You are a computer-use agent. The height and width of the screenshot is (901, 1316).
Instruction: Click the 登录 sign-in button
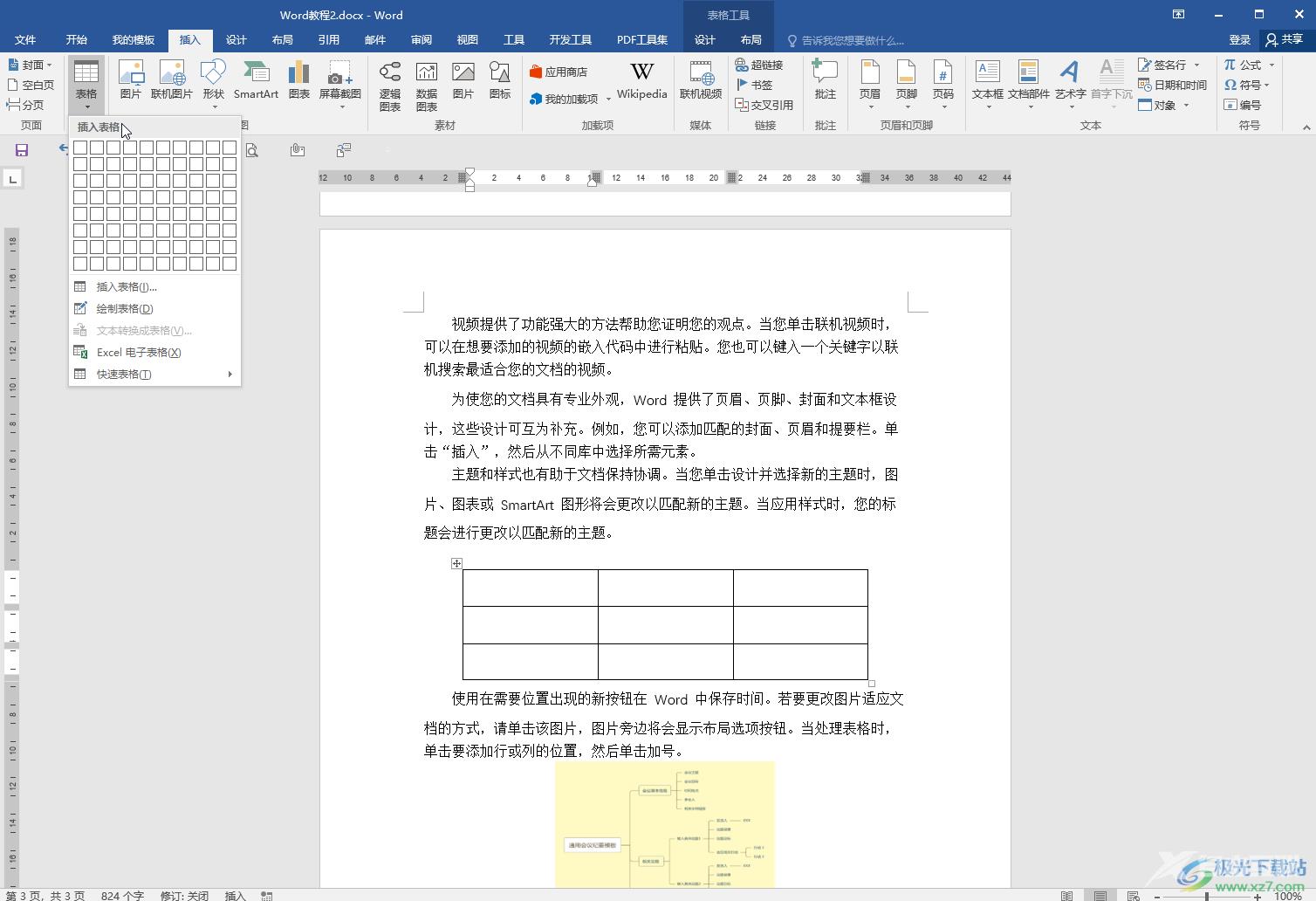(x=1240, y=39)
